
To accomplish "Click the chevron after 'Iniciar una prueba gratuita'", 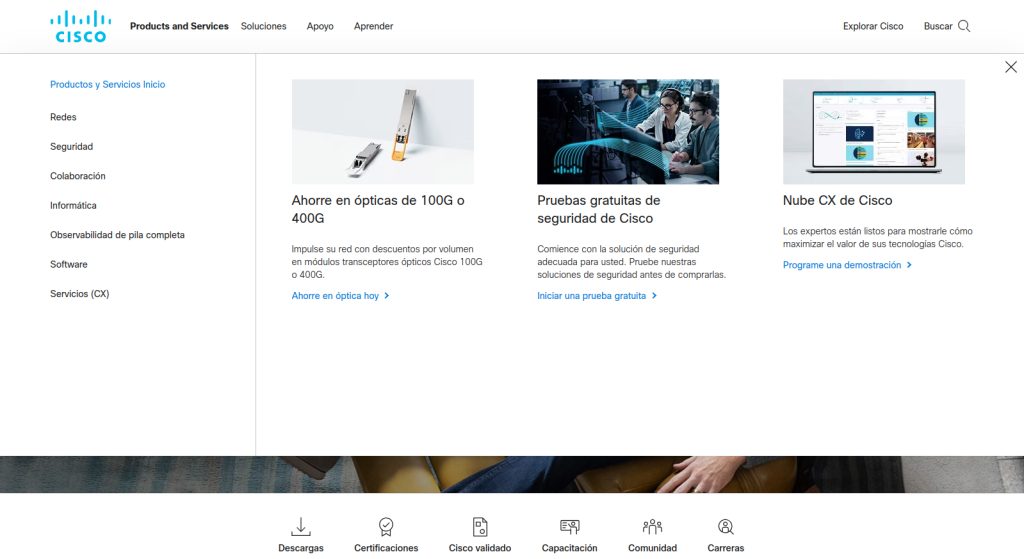I will tap(654, 296).
